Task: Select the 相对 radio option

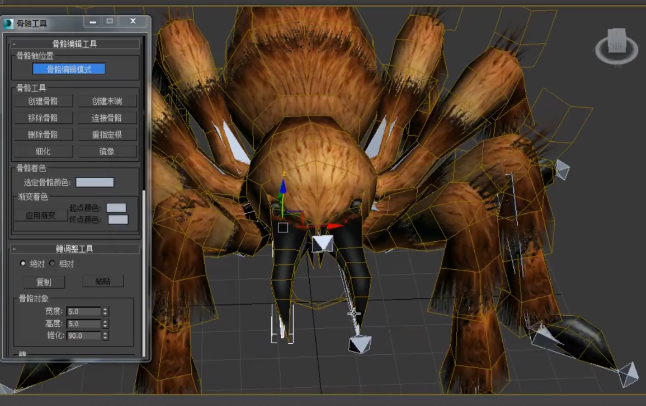Action: point(52,263)
